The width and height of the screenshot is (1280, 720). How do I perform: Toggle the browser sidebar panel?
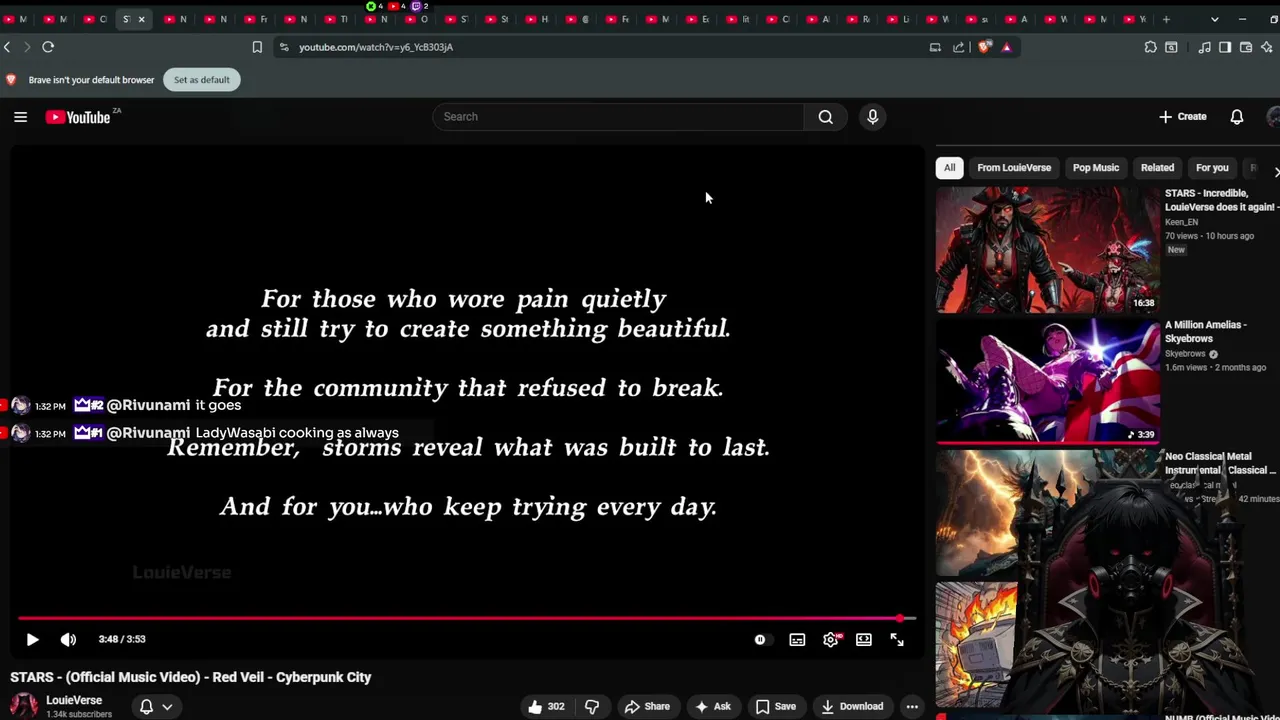point(1225,47)
